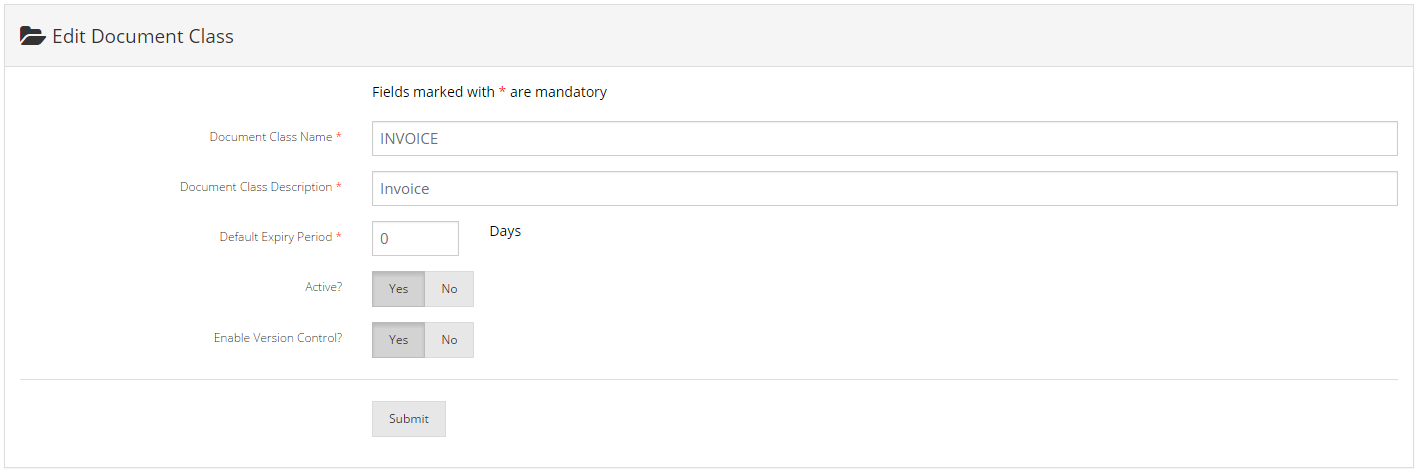Choose No for Enable Version Control
The width and height of the screenshot is (1421, 473).
pos(449,340)
